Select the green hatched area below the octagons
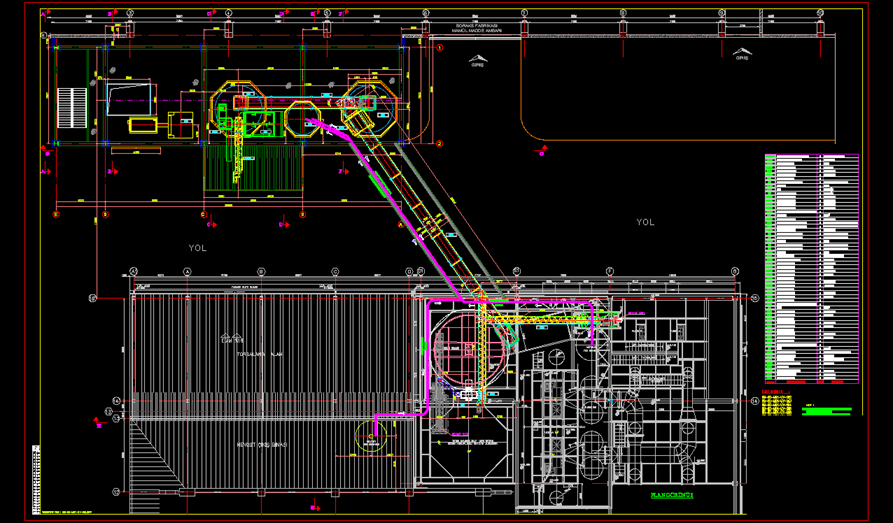893x523 pixels. pyautogui.click(x=250, y=170)
